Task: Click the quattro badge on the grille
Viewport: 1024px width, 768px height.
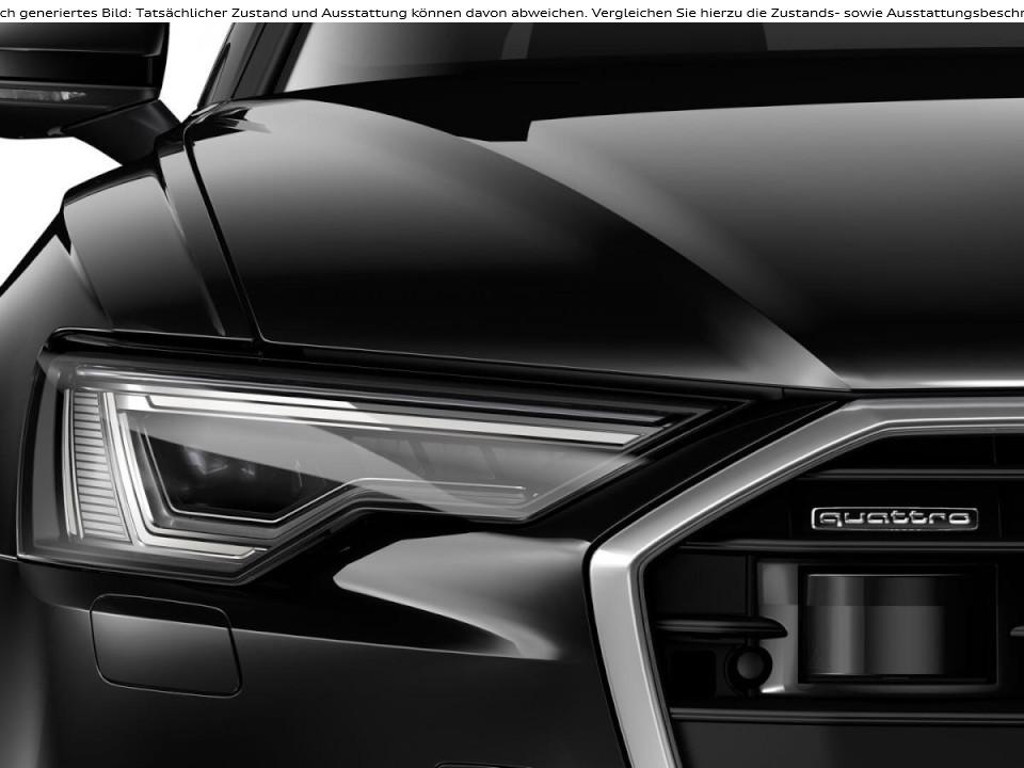Action: (x=893, y=518)
